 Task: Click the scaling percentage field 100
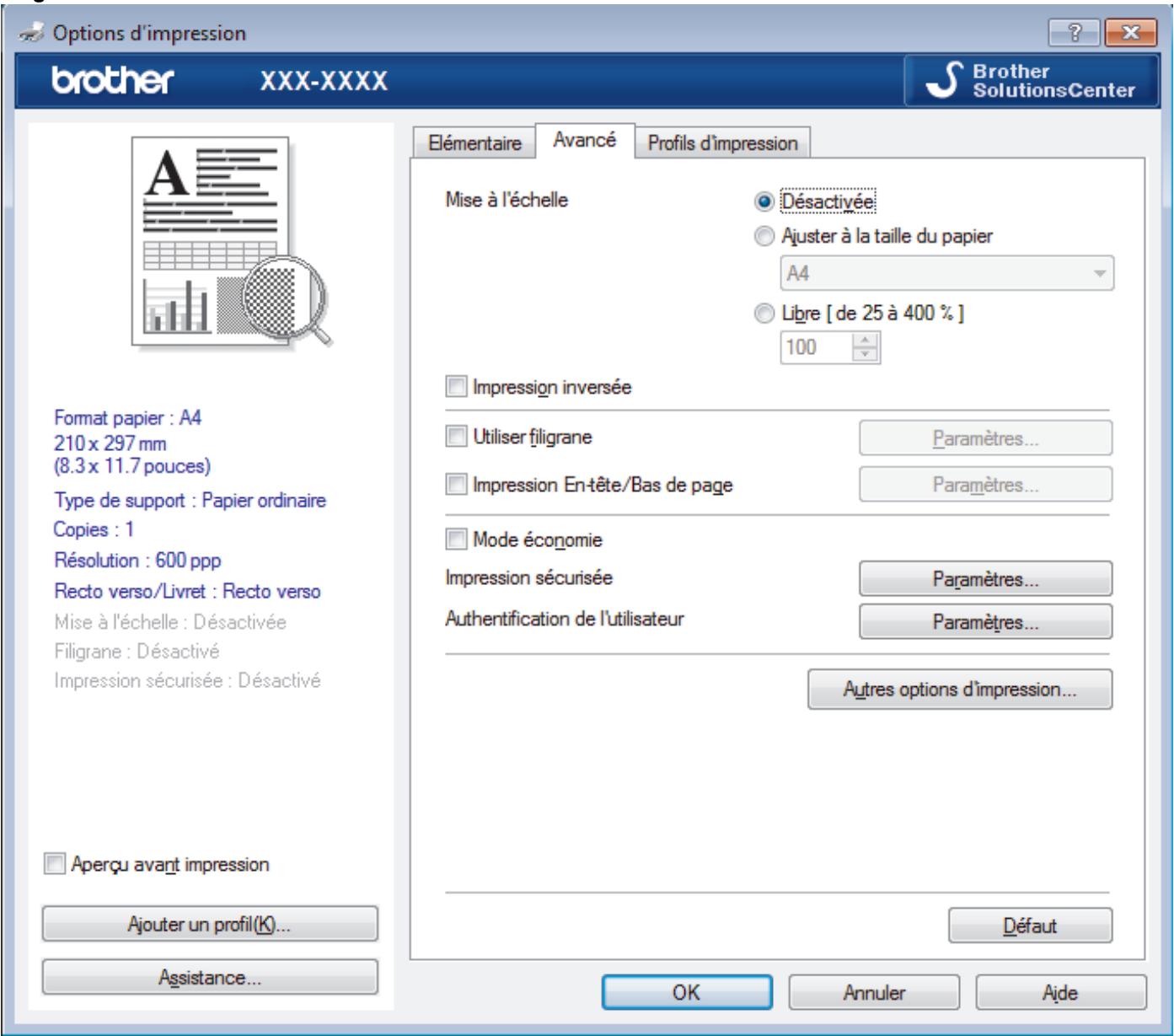pyautogui.click(x=818, y=346)
